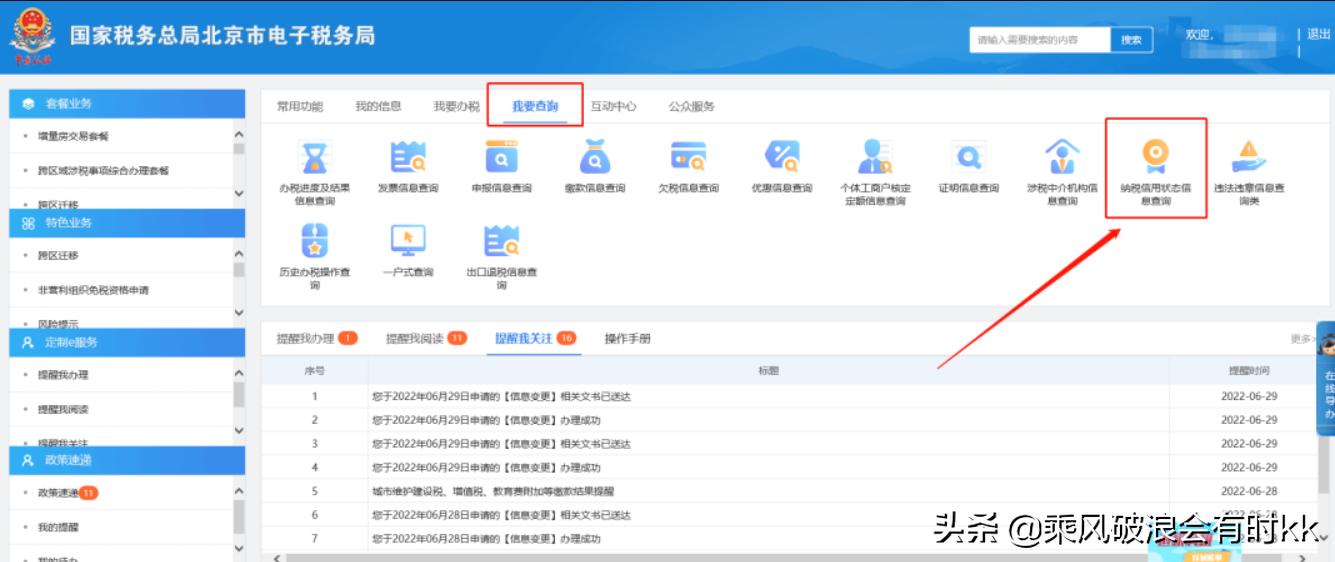Open the online guide assistant avatar
The width and height of the screenshot is (1335, 562).
pyautogui.click(x=1327, y=345)
